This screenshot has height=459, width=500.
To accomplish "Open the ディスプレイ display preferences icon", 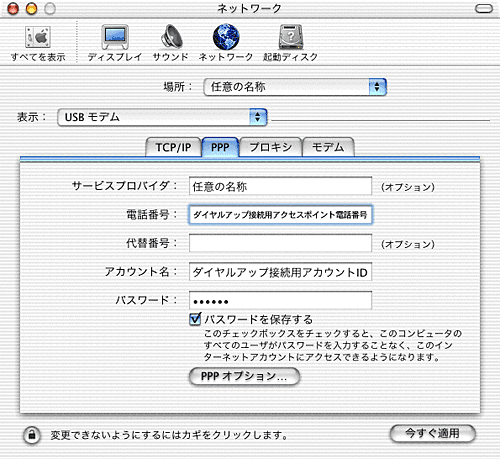I will [x=115, y=37].
